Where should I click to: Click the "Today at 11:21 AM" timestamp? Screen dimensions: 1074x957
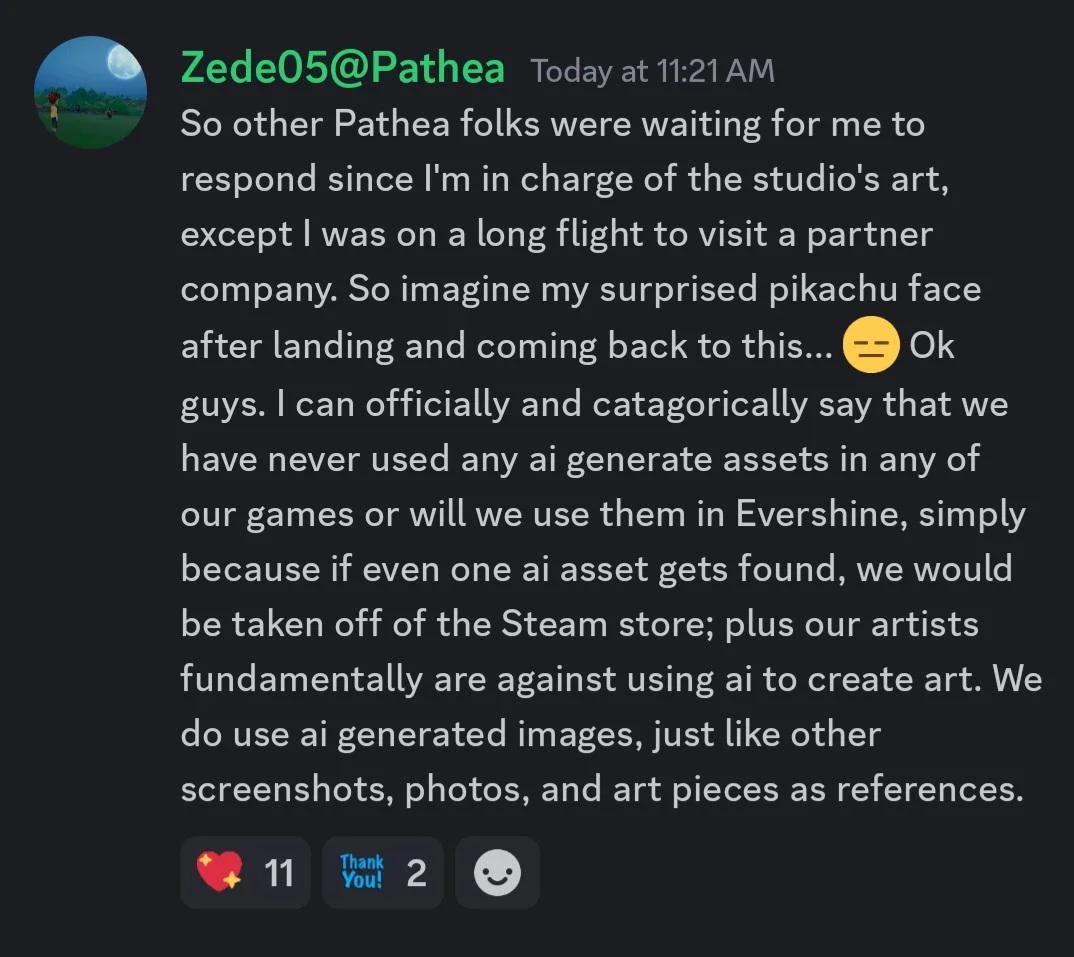[x=652, y=71]
